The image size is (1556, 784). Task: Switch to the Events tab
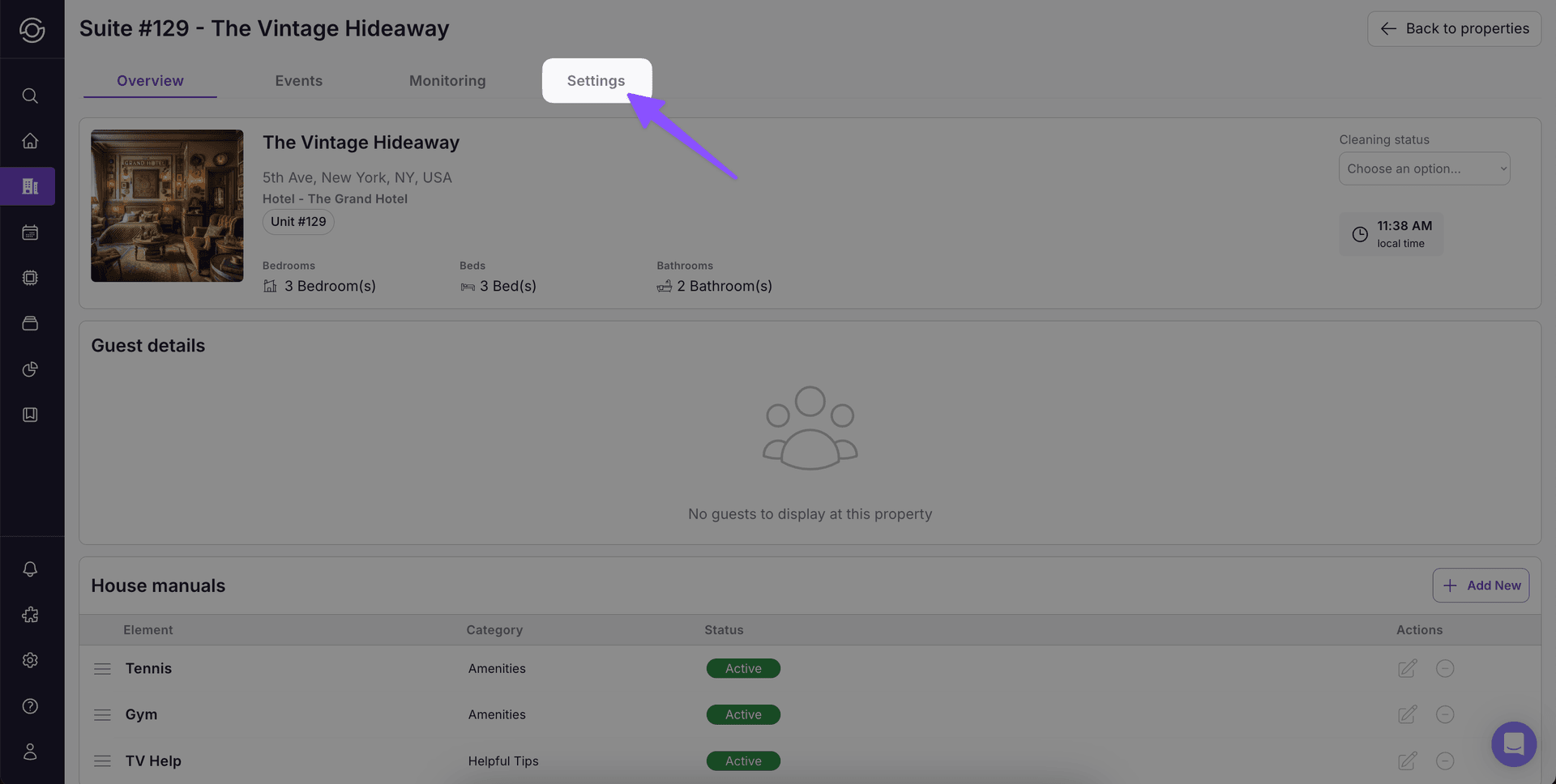[298, 80]
